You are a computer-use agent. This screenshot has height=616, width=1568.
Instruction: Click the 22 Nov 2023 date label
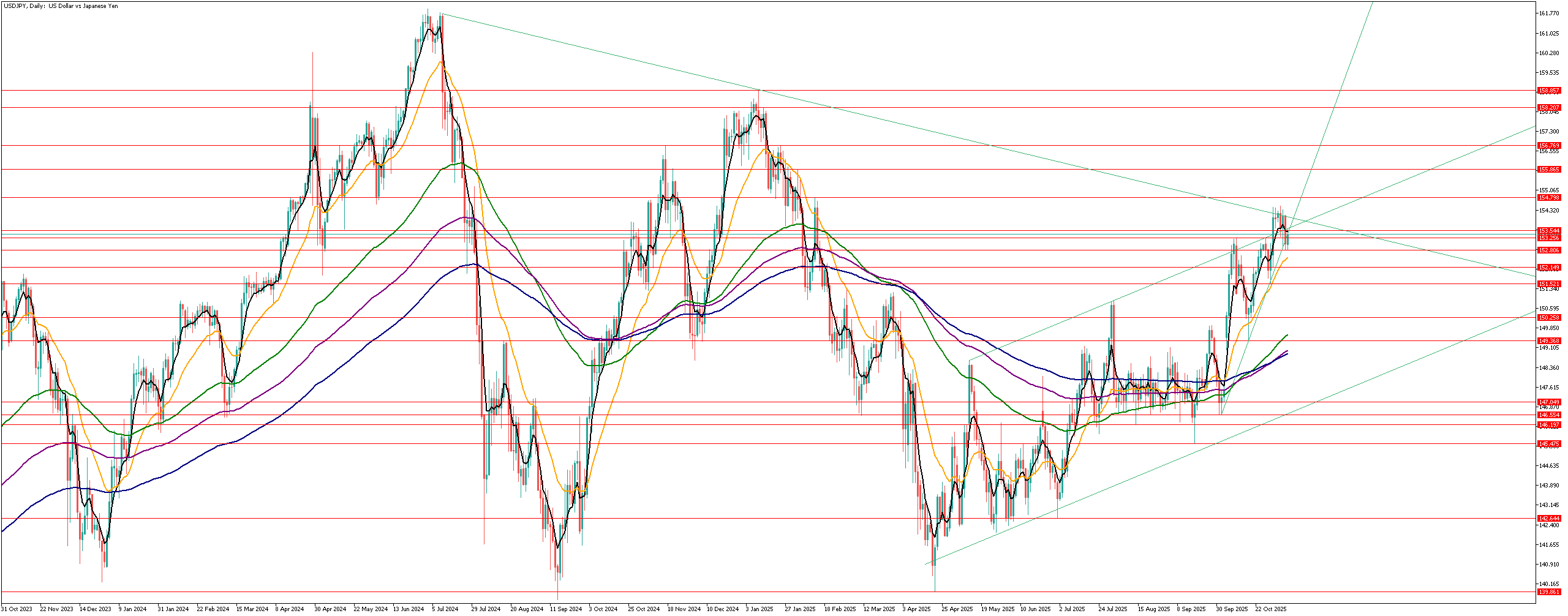(x=56, y=609)
